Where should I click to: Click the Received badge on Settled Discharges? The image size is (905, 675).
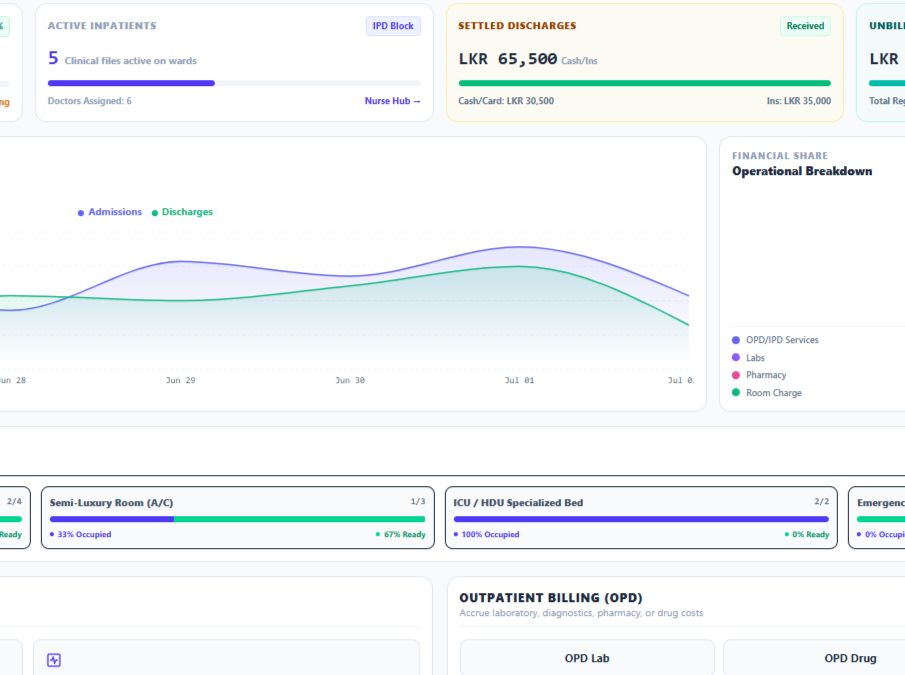805,26
